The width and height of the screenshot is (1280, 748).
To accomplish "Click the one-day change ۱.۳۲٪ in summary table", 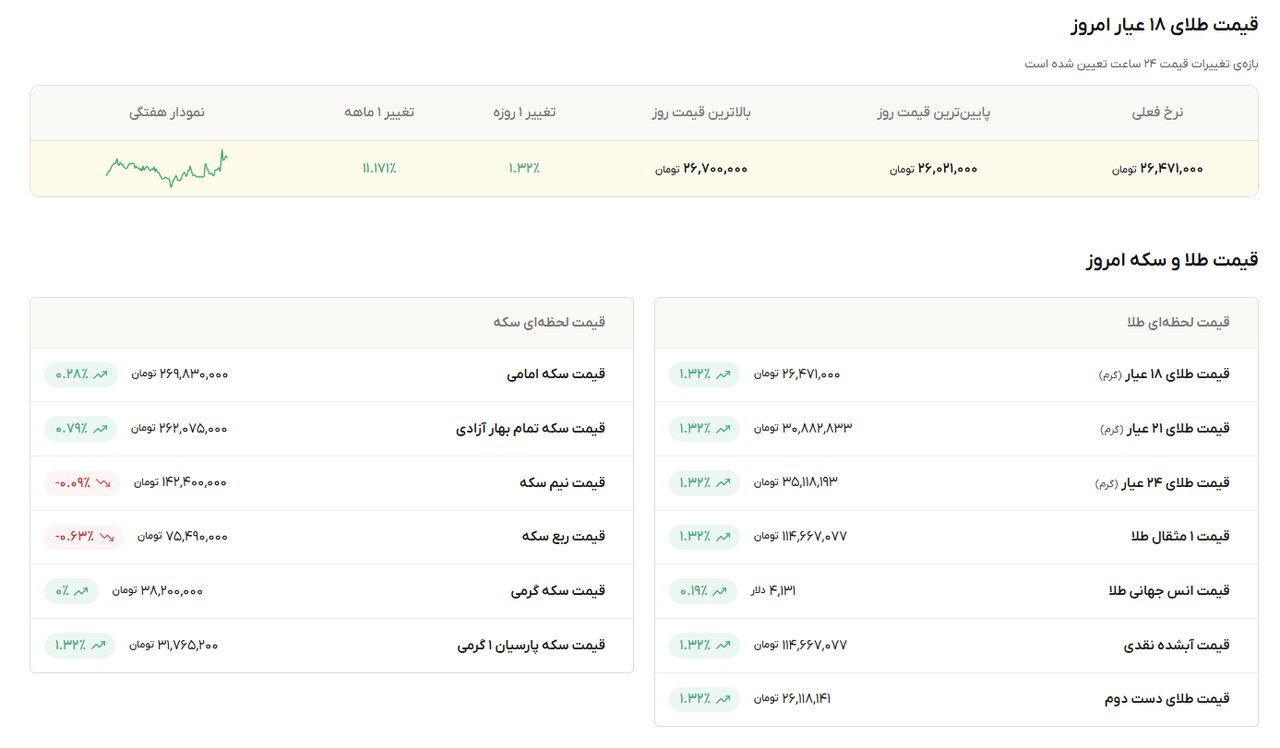I will [524, 169].
